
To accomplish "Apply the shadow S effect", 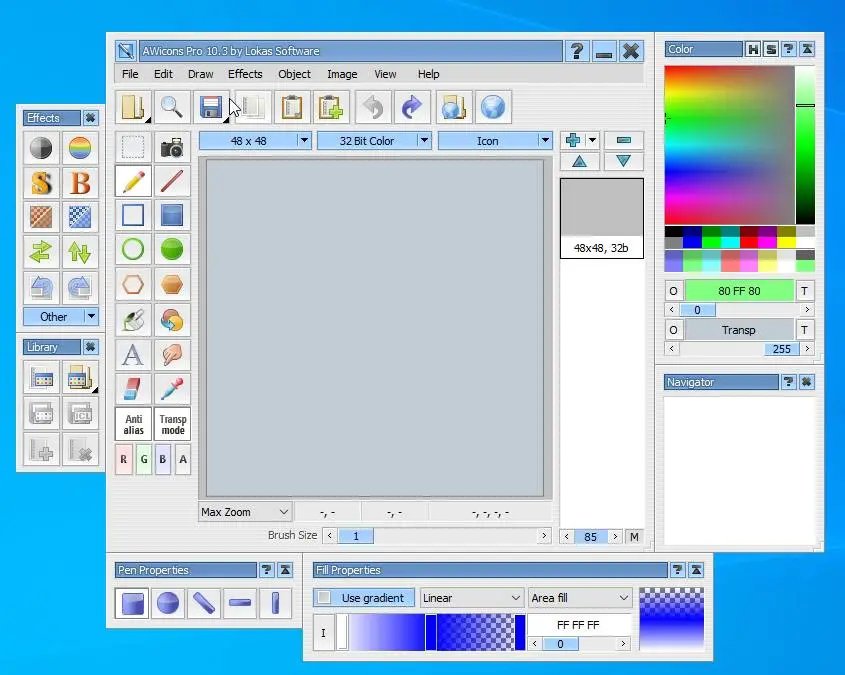I will coord(41,183).
